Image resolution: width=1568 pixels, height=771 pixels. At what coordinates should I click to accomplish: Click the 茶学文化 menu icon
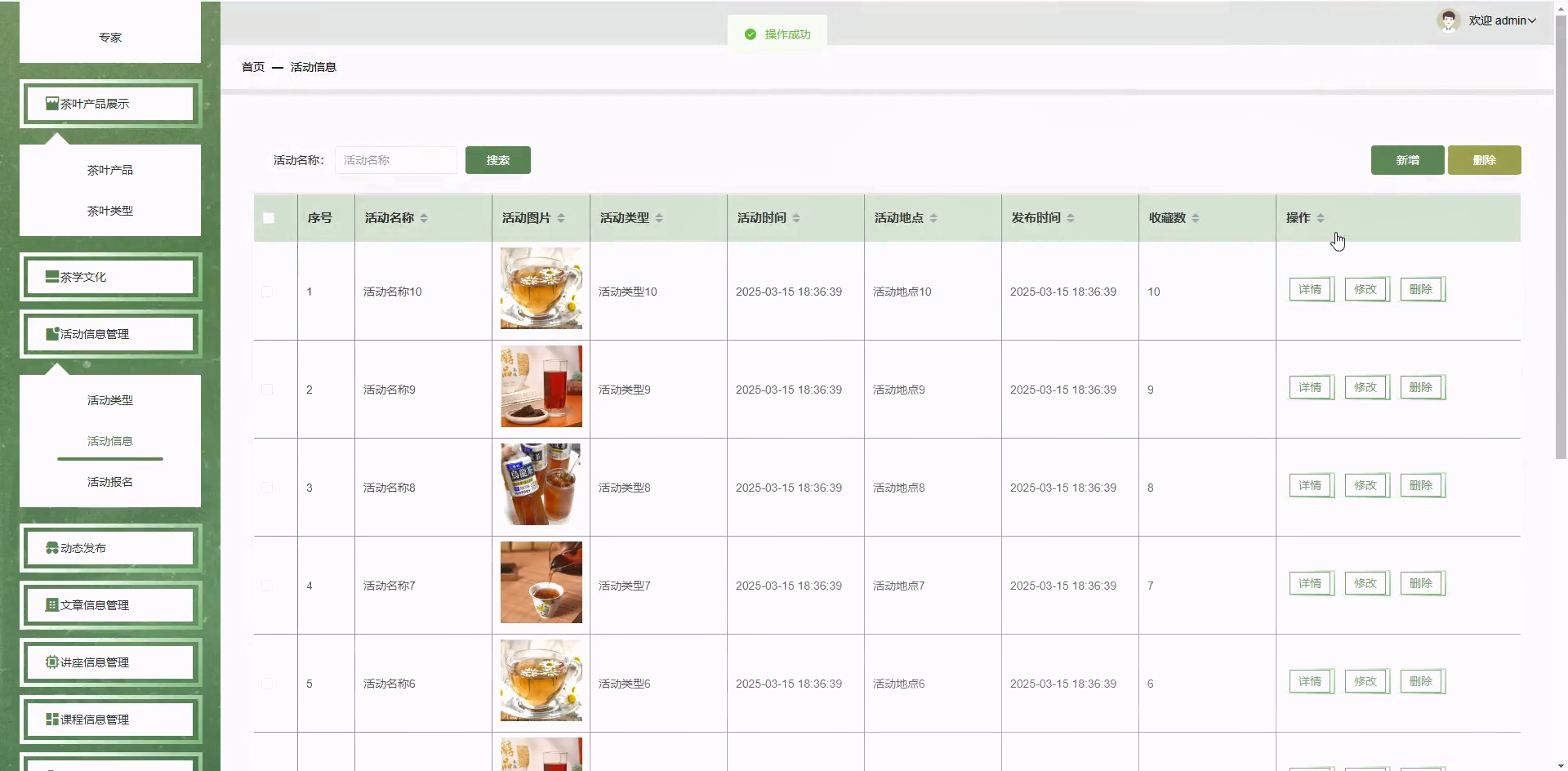point(52,277)
